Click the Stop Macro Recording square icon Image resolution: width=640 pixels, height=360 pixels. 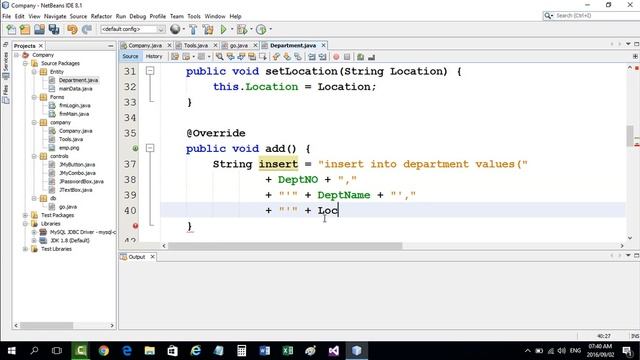pos(347,57)
